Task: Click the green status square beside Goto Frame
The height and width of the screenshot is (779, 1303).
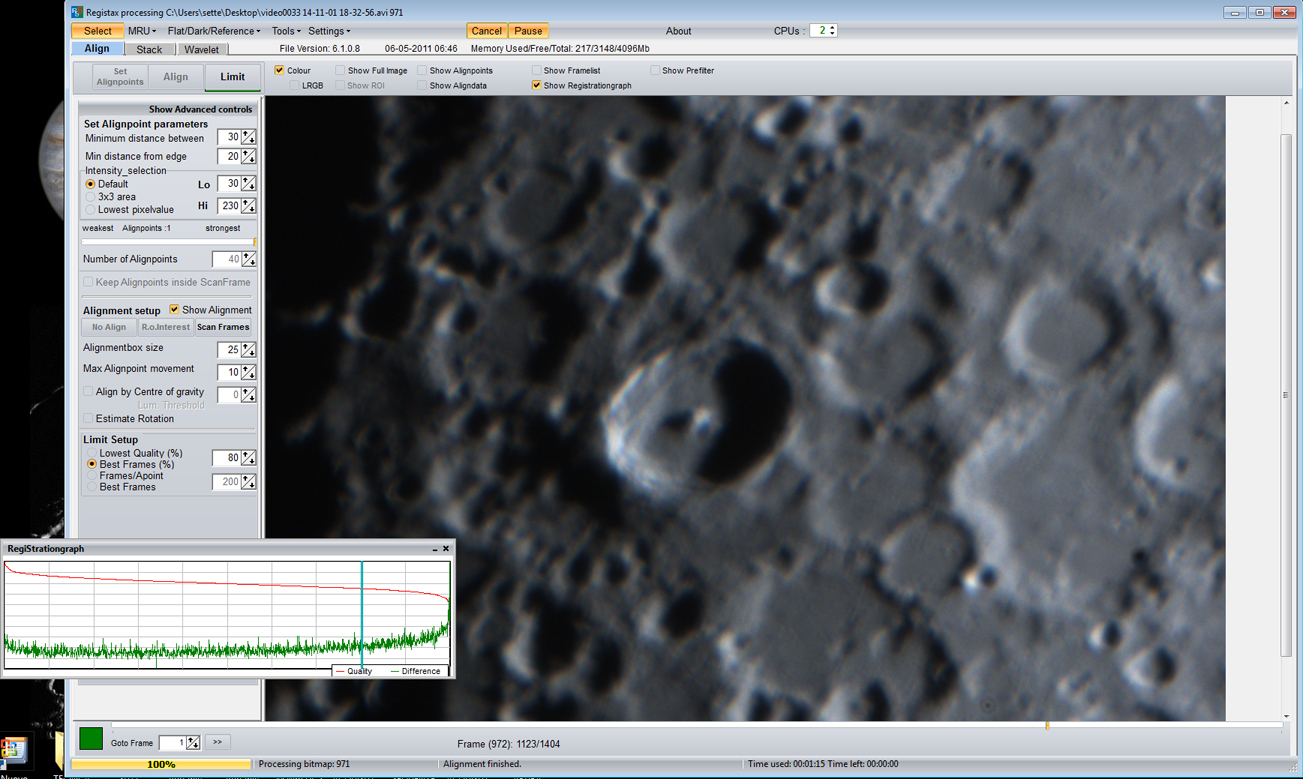Action: coord(91,739)
